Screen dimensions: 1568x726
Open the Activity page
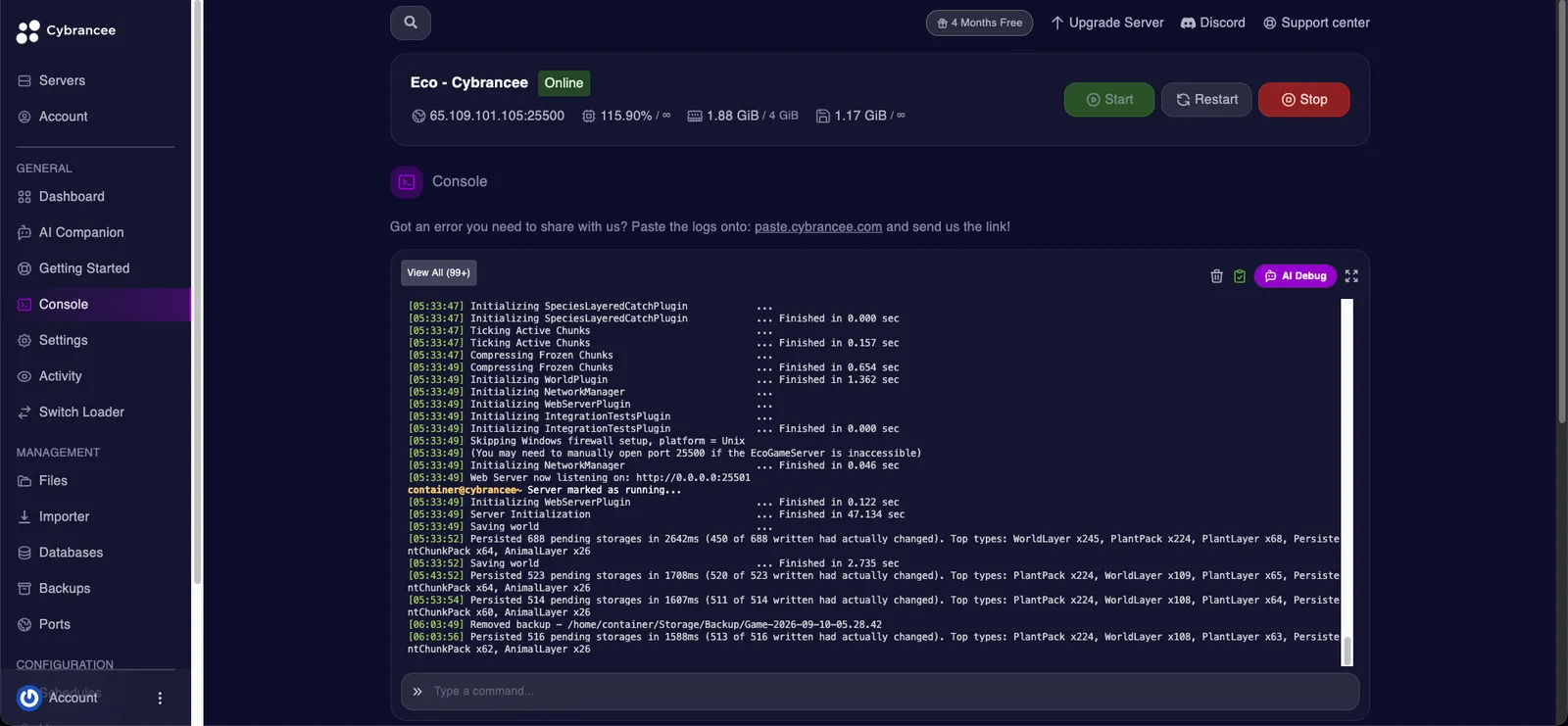pyautogui.click(x=95, y=376)
